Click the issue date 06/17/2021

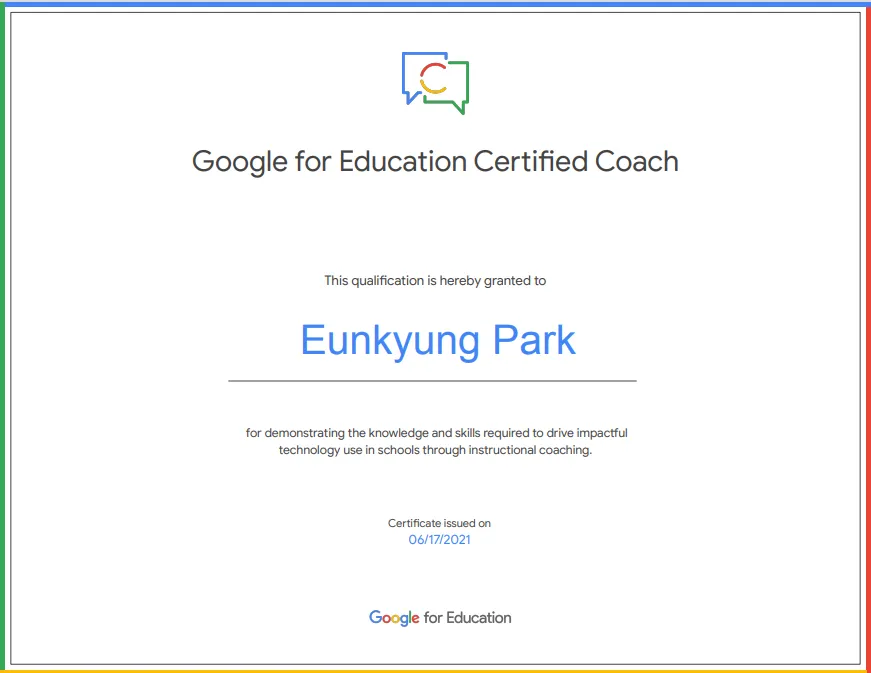439,540
